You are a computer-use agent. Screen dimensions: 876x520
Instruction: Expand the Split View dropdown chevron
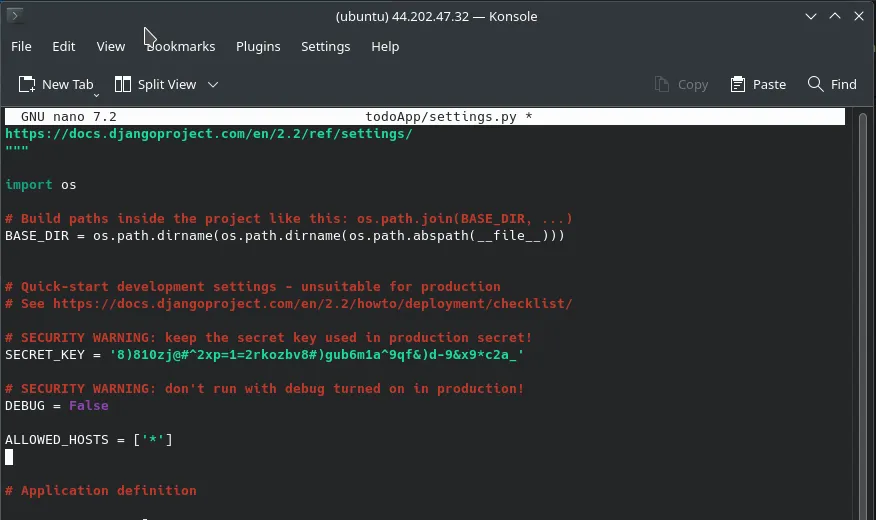(x=213, y=85)
